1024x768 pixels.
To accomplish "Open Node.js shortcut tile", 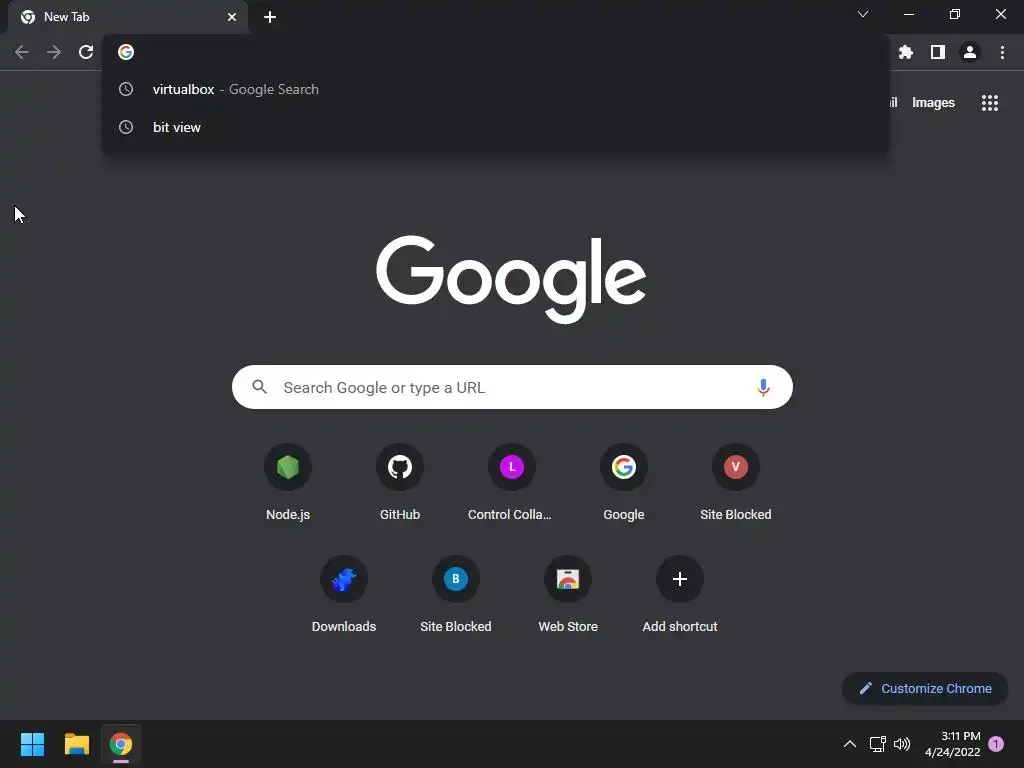I will click(288, 482).
